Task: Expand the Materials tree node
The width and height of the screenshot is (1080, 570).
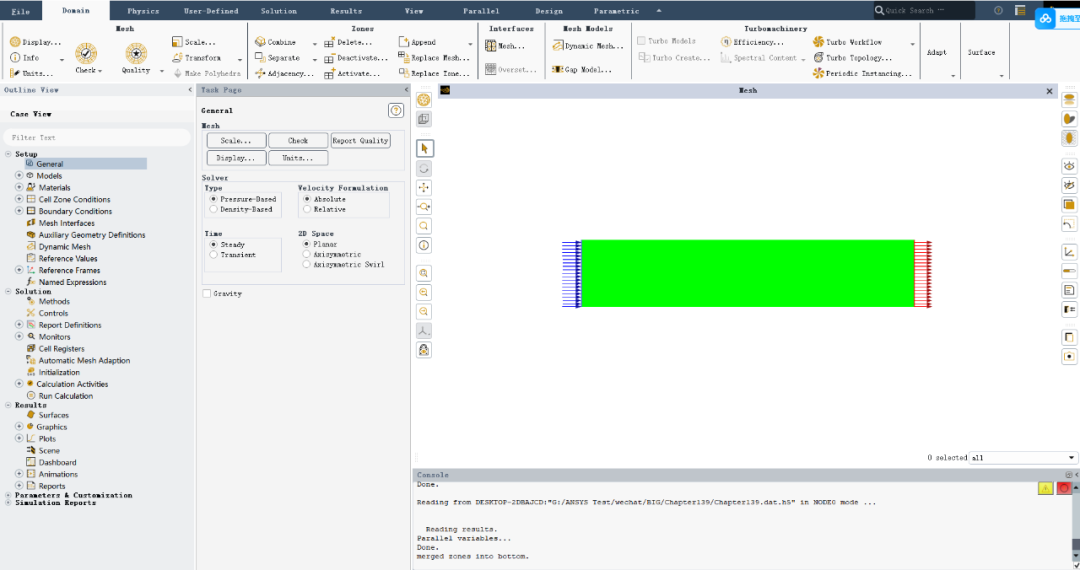Action: (x=19, y=187)
